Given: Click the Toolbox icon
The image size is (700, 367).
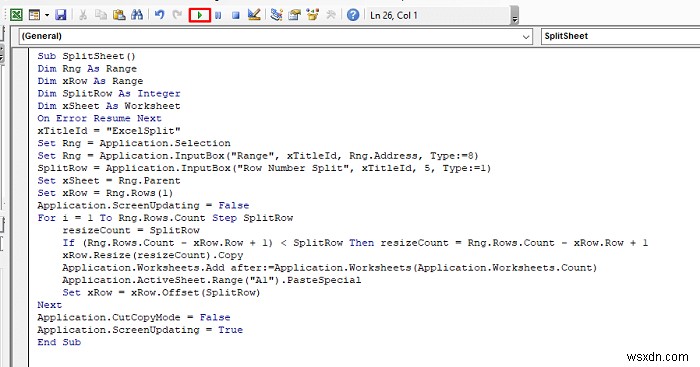Looking at the screenshot, I should click(330, 15).
